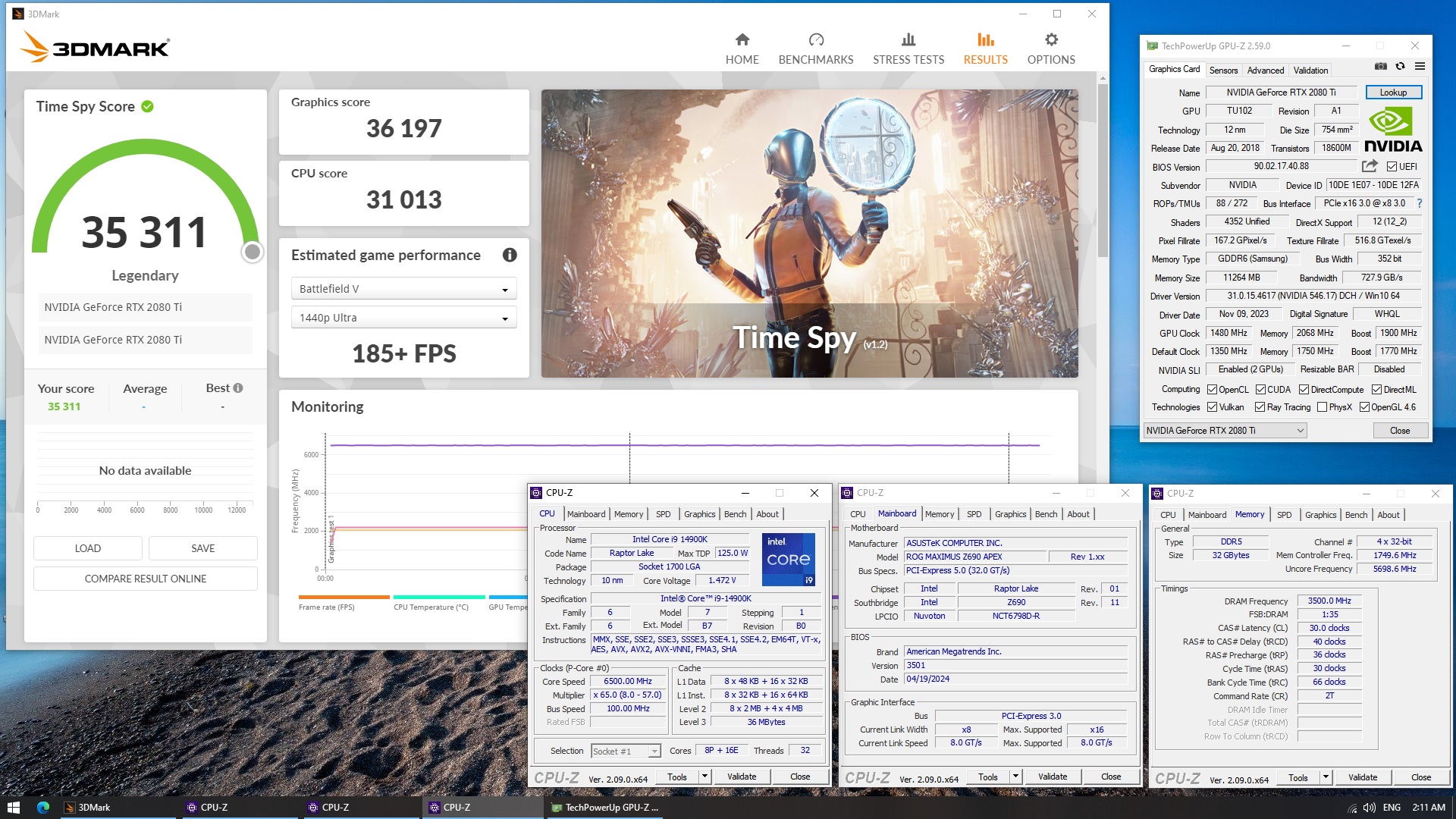Open the Validation tab in GPU-Z
The image size is (1456, 819).
(x=1310, y=70)
